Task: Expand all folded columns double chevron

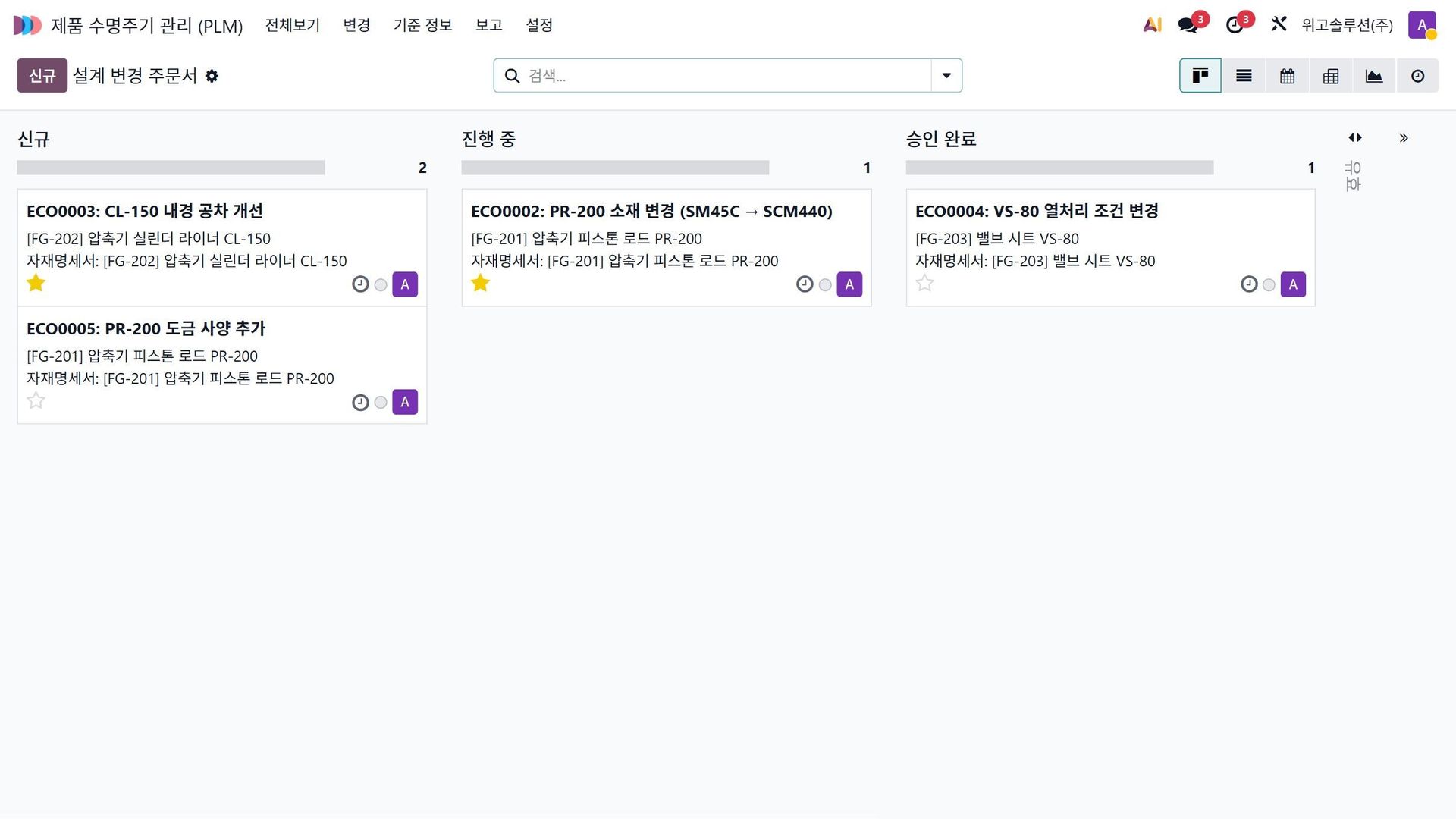Action: (x=1404, y=138)
